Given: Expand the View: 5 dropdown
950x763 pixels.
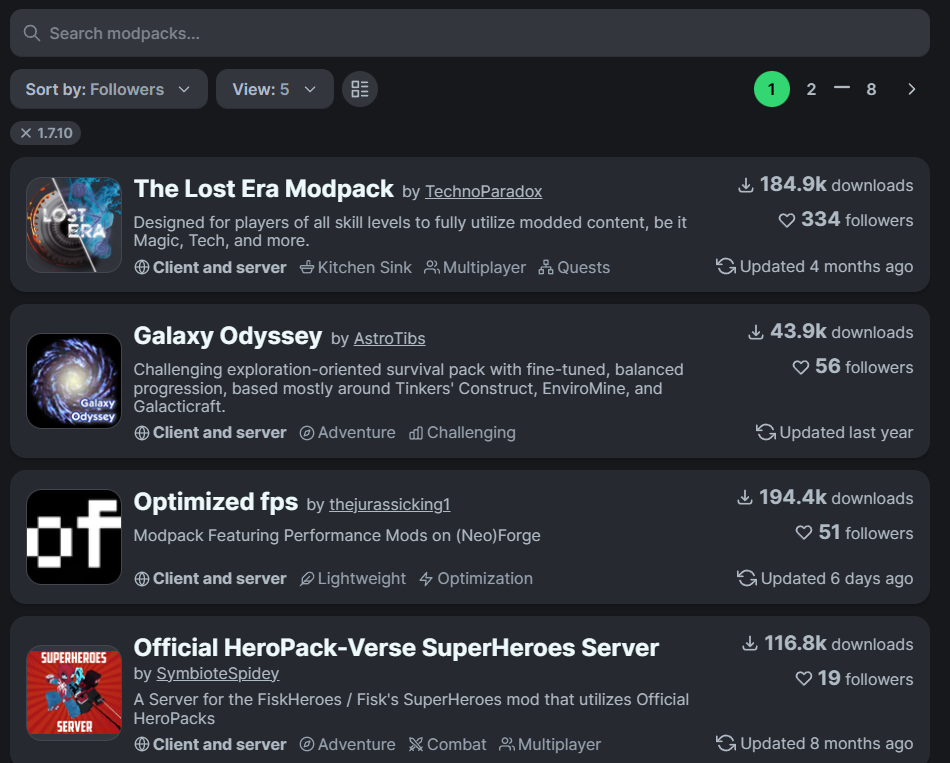Looking at the screenshot, I should tap(274, 89).
